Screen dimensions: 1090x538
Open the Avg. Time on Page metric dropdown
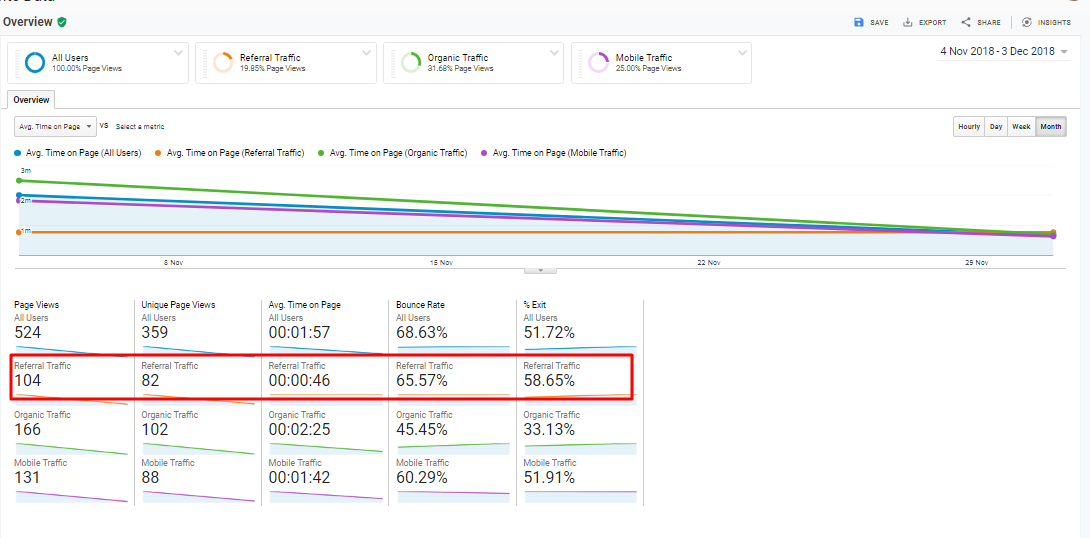(55, 126)
